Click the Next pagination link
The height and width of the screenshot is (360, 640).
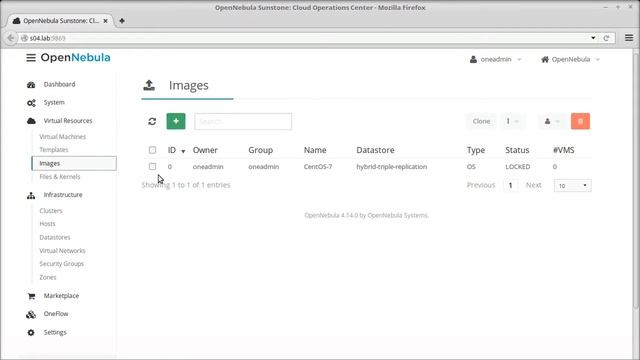pyautogui.click(x=533, y=185)
